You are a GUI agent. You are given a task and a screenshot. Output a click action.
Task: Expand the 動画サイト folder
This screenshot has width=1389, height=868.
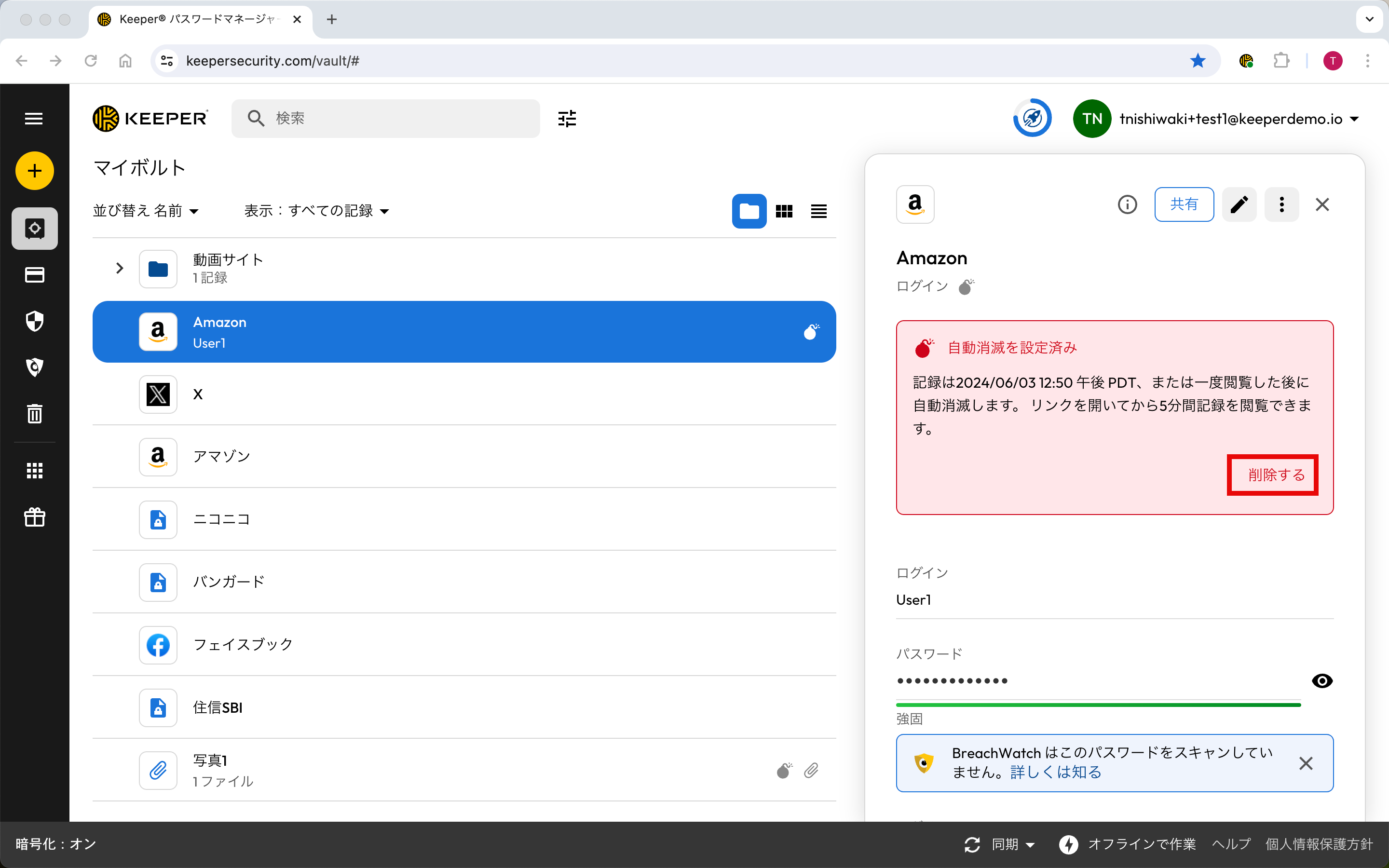pyautogui.click(x=120, y=268)
